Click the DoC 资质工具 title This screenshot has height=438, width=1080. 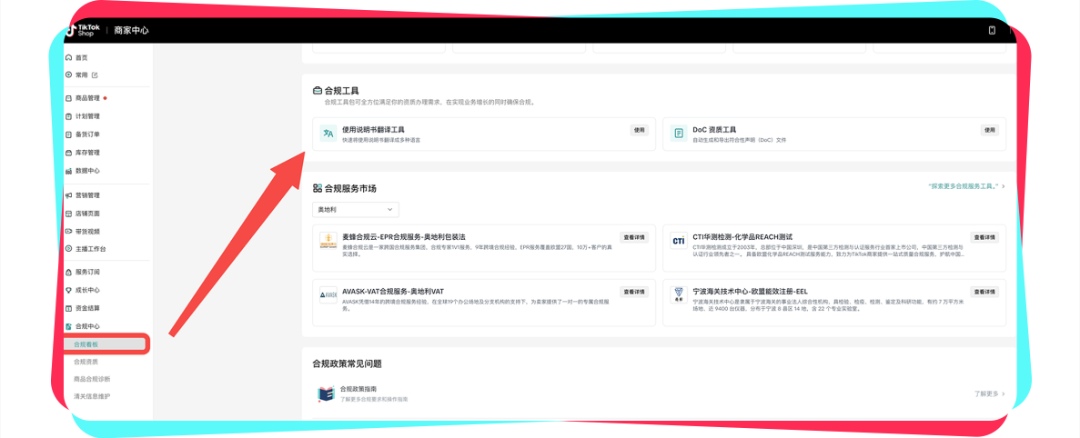(x=714, y=129)
